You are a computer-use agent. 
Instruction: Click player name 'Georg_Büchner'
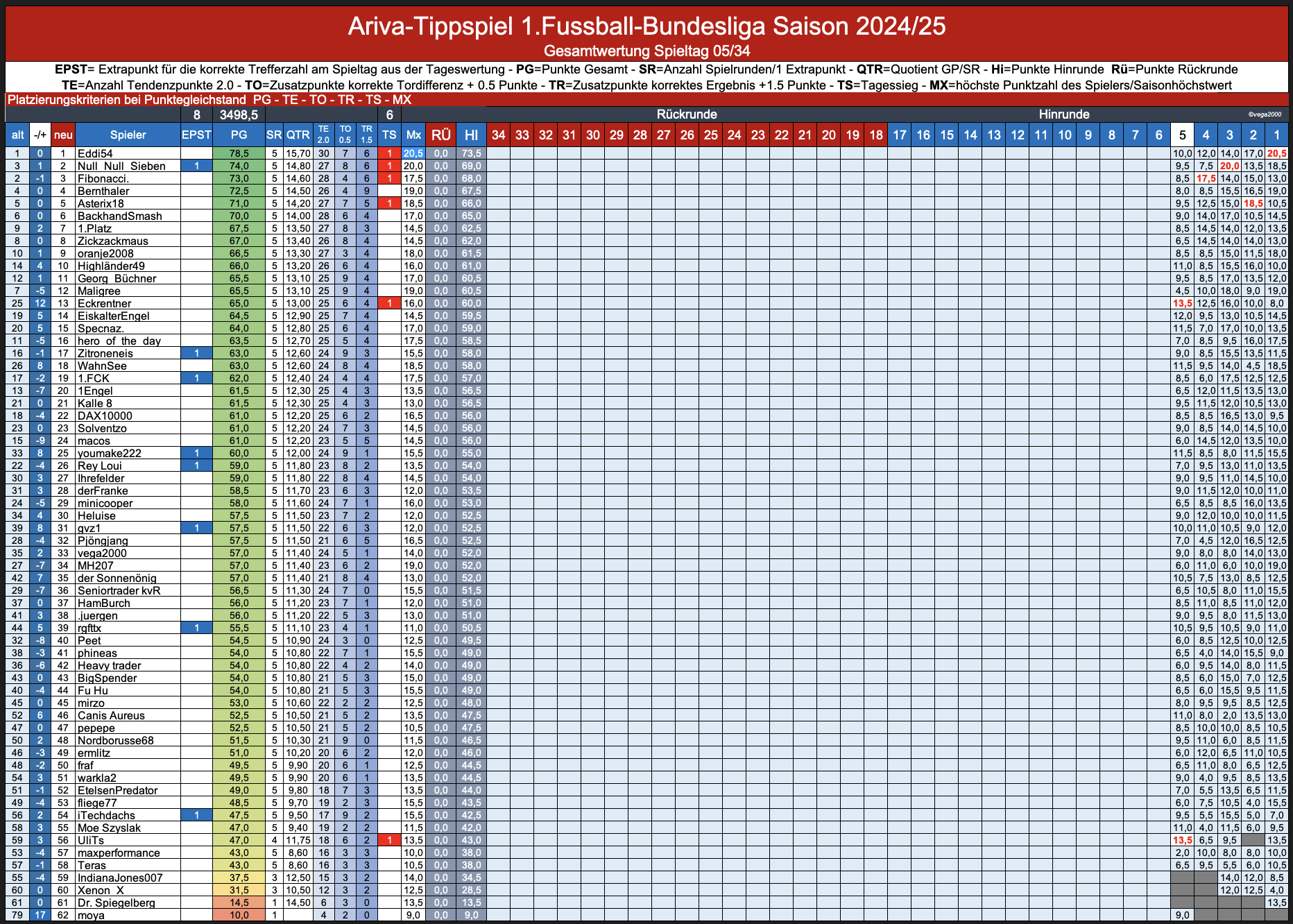pyautogui.click(x=117, y=278)
